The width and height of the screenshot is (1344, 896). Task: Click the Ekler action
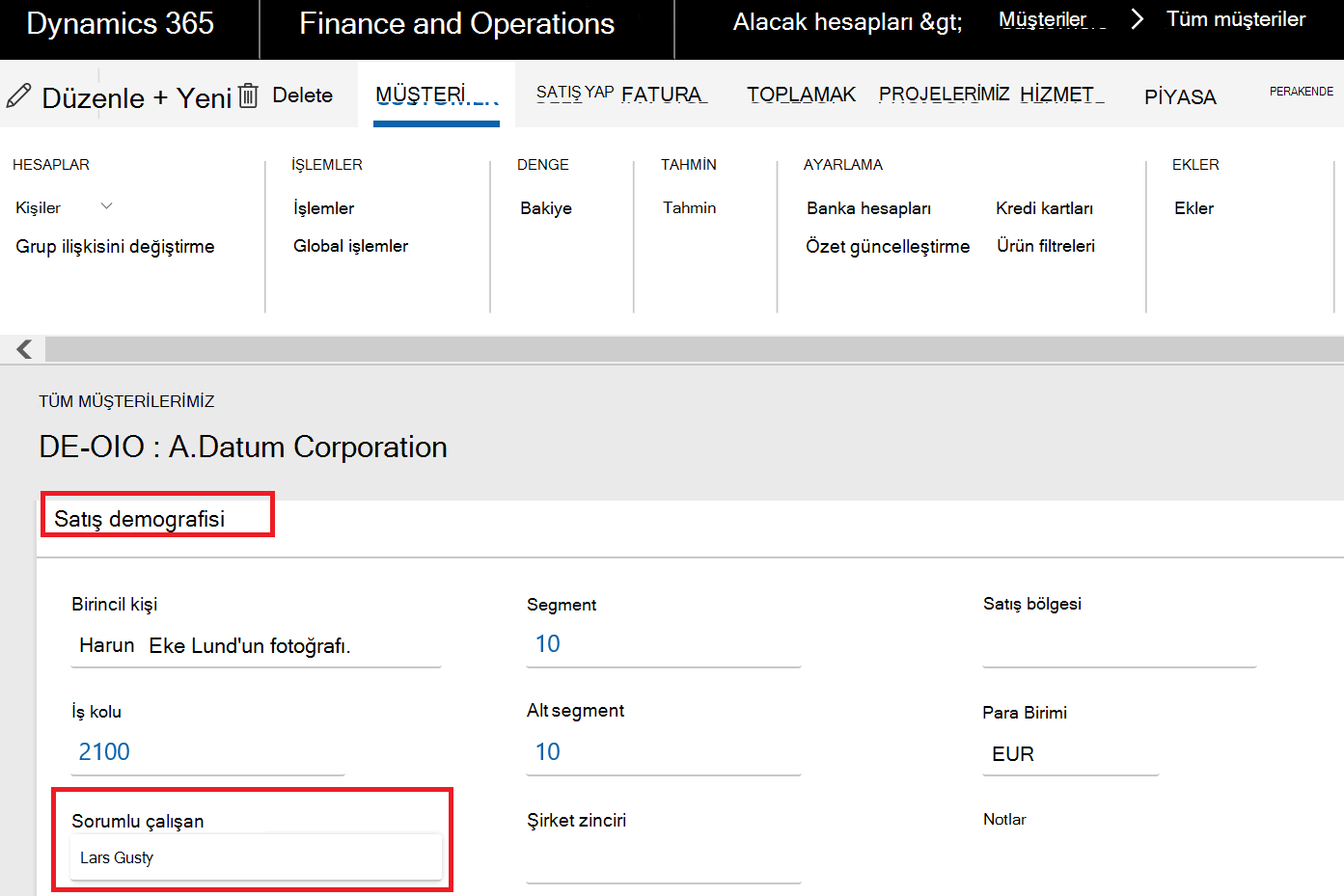pyautogui.click(x=1193, y=208)
